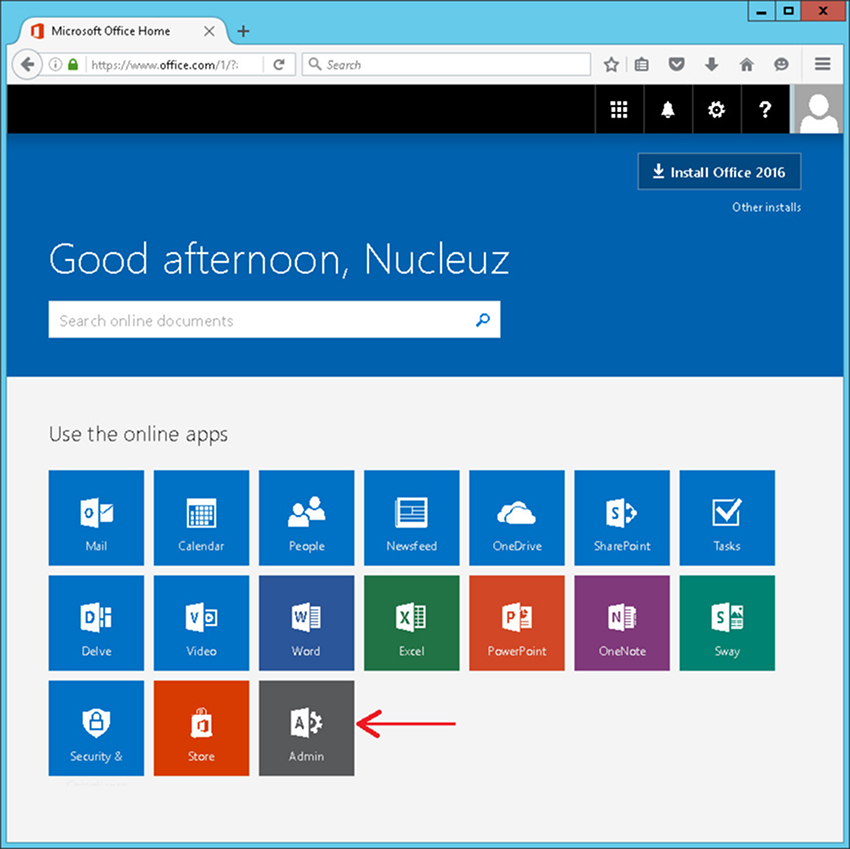Open Office 365 settings gear
The image size is (850, 849).
coord(716,110)
